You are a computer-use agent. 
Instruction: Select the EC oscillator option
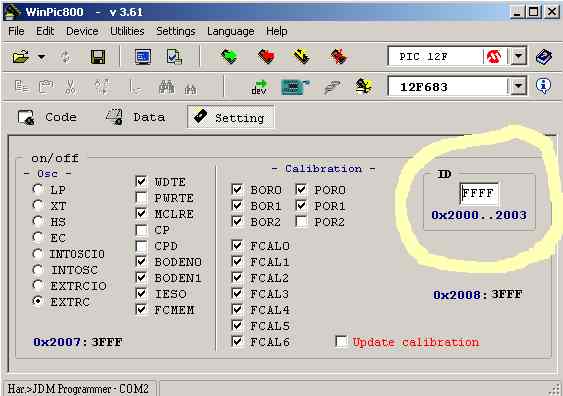38,237
